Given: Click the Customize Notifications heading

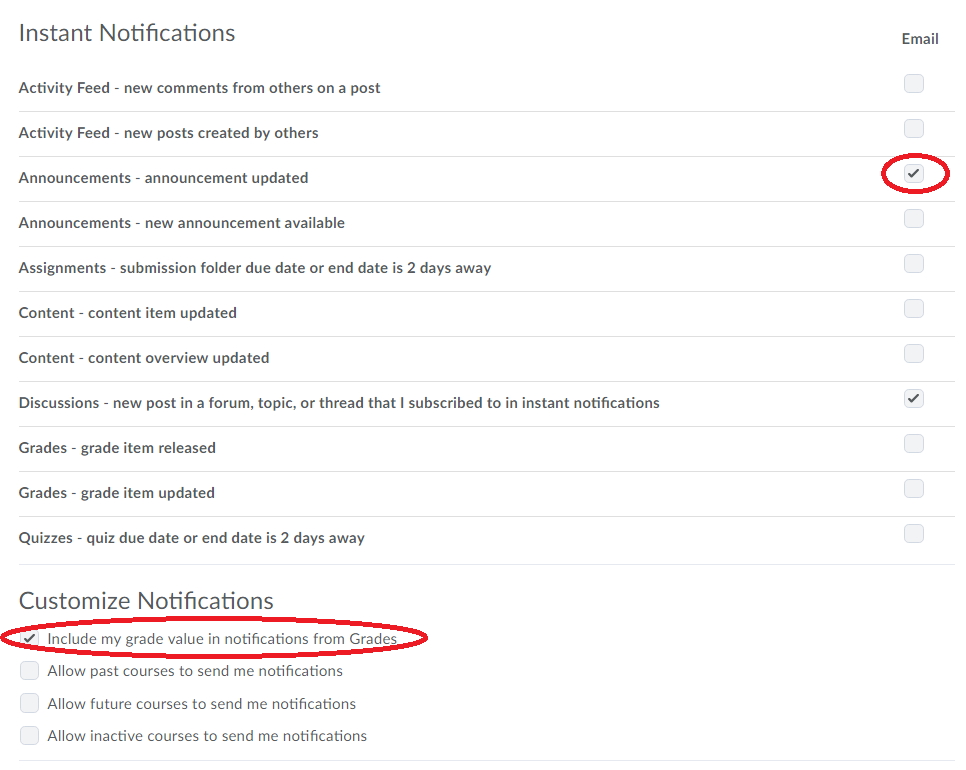Looking at the screenshot, I should [x=146, y=601].
